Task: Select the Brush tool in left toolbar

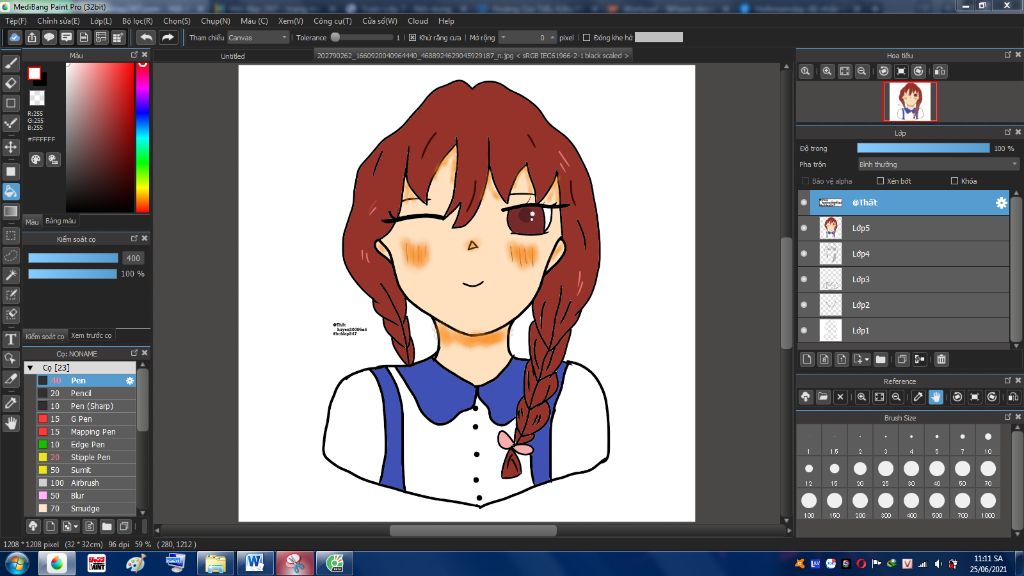Action: tap(11, 63)
